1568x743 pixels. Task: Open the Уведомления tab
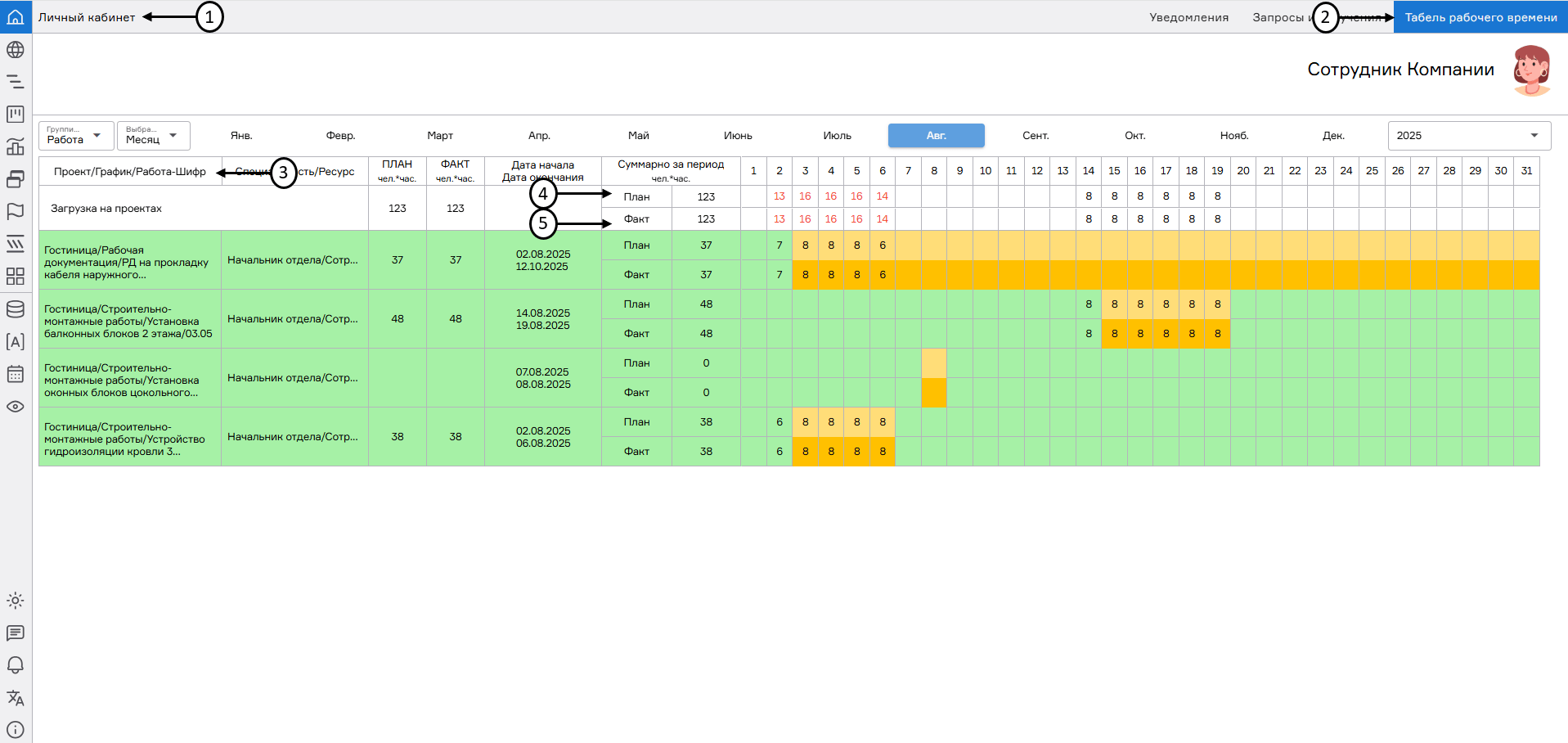pyautogui.click(x=1188, y=17)
